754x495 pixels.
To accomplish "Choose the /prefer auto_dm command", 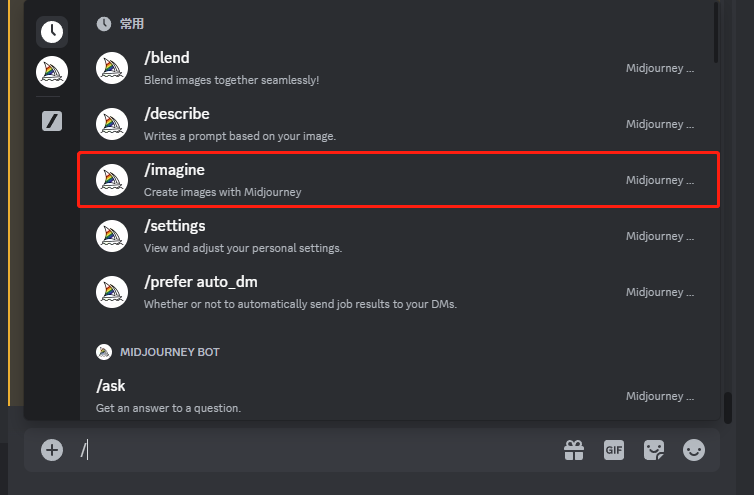I will coord(399,292).
